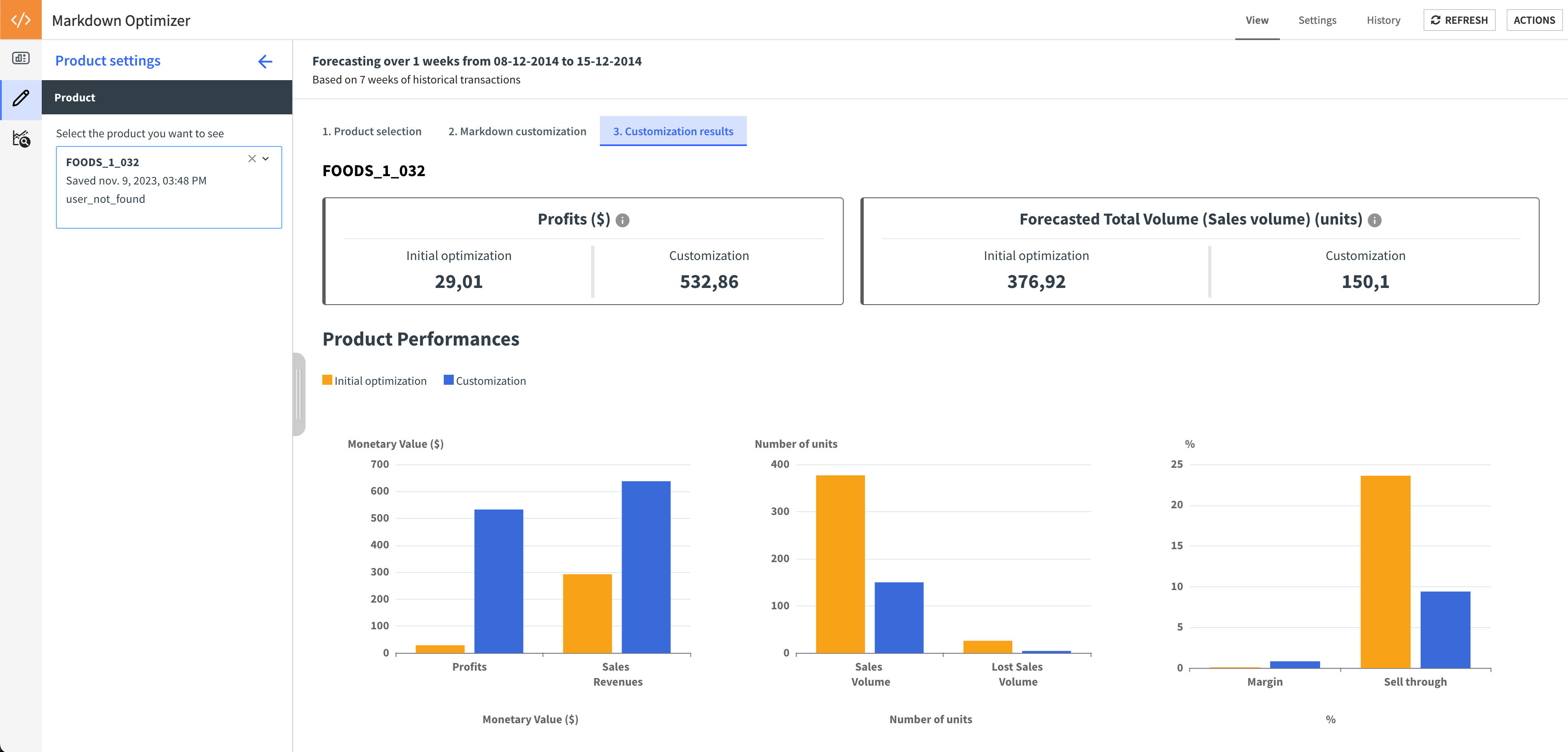Click the info icon beside Forecasted Total Volume
Viewport: 1568px width, 752px height.
pos(1375,220)
